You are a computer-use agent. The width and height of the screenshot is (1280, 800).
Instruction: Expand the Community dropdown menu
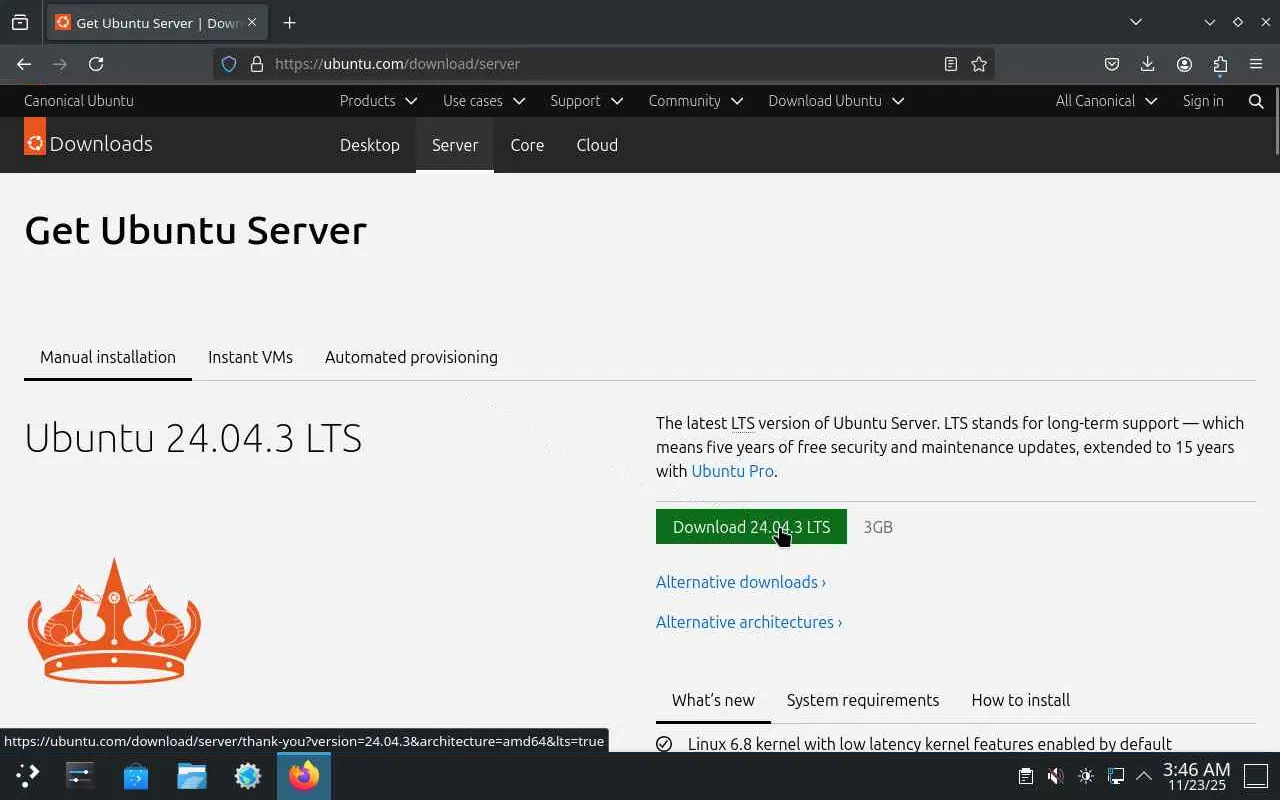tap(696, 101)
